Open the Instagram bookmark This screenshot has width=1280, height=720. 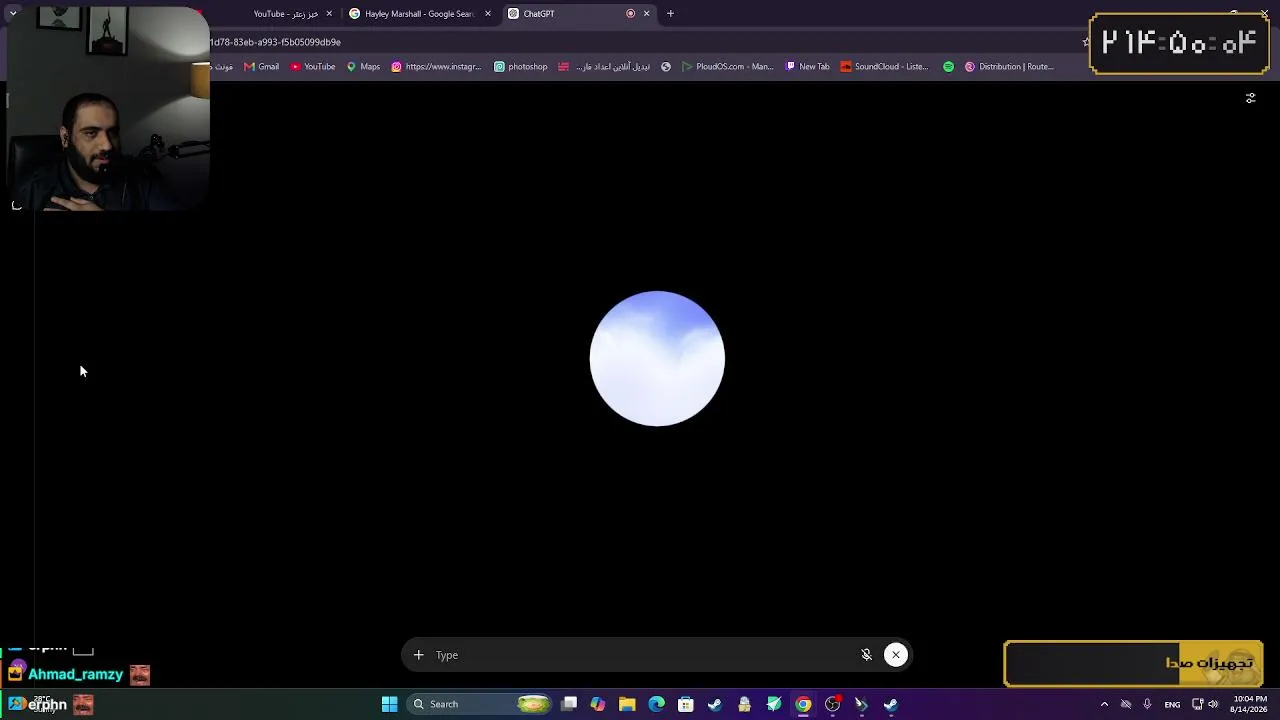(436, 67)
